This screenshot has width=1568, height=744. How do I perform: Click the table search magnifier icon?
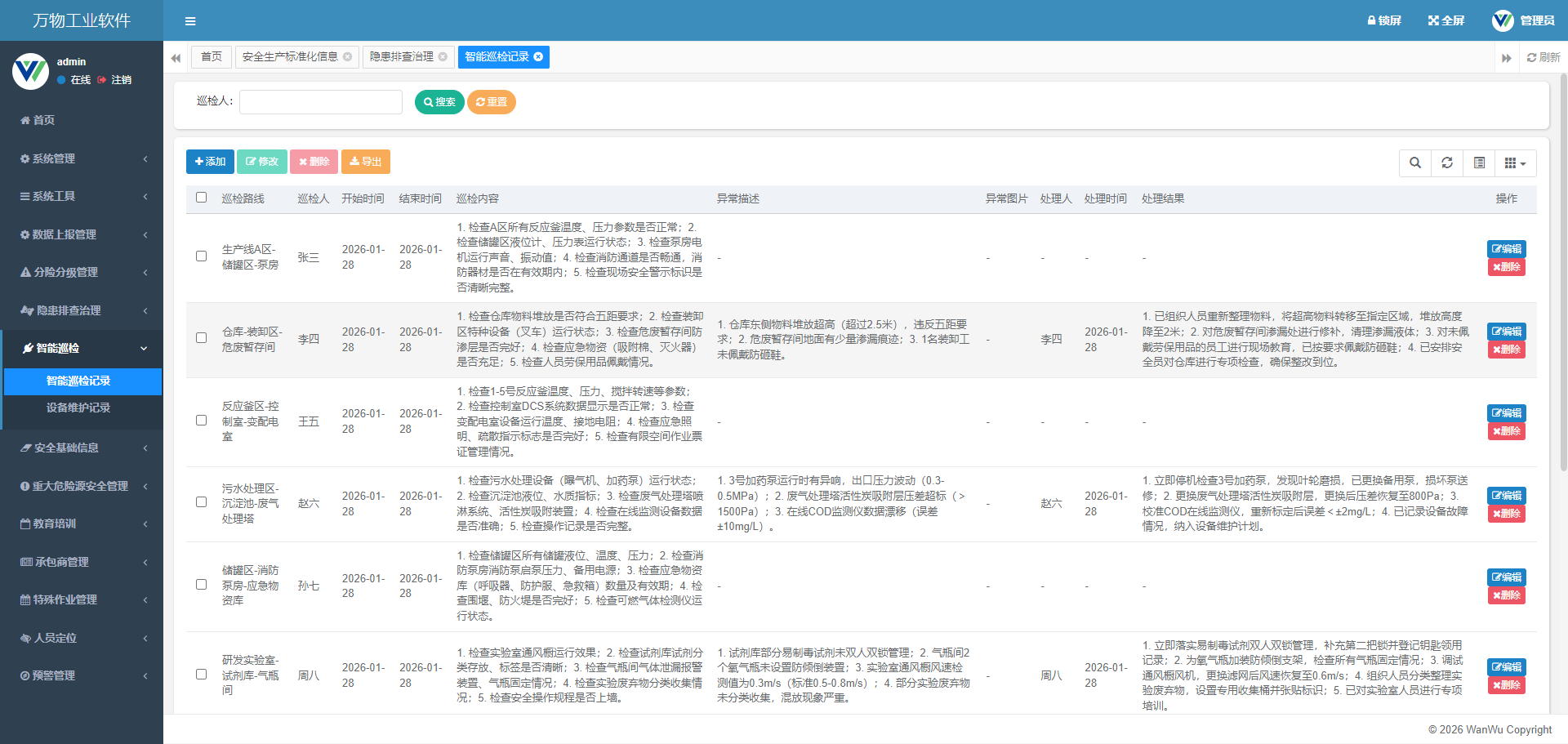[1415, 163]
